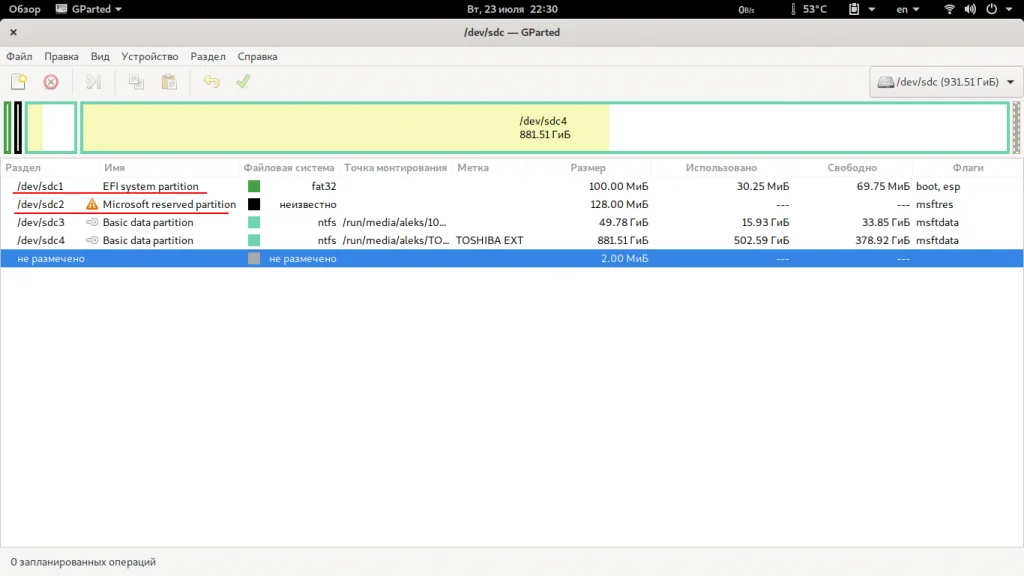Click the 0 запланированных операций status text
Image resolution: width=1024 pixels, height=576 pixels.
83,562
